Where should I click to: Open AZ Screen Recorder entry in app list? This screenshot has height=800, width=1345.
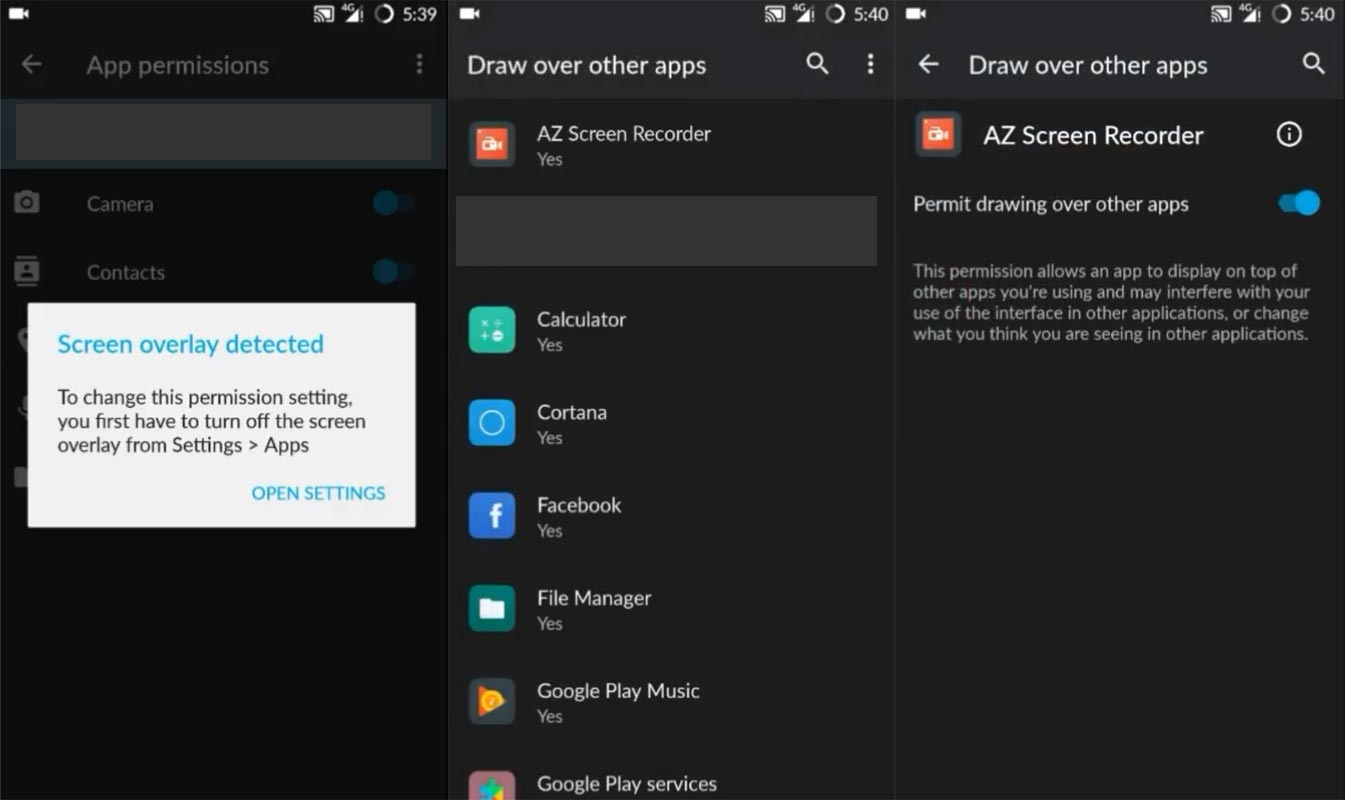[671, 145]
